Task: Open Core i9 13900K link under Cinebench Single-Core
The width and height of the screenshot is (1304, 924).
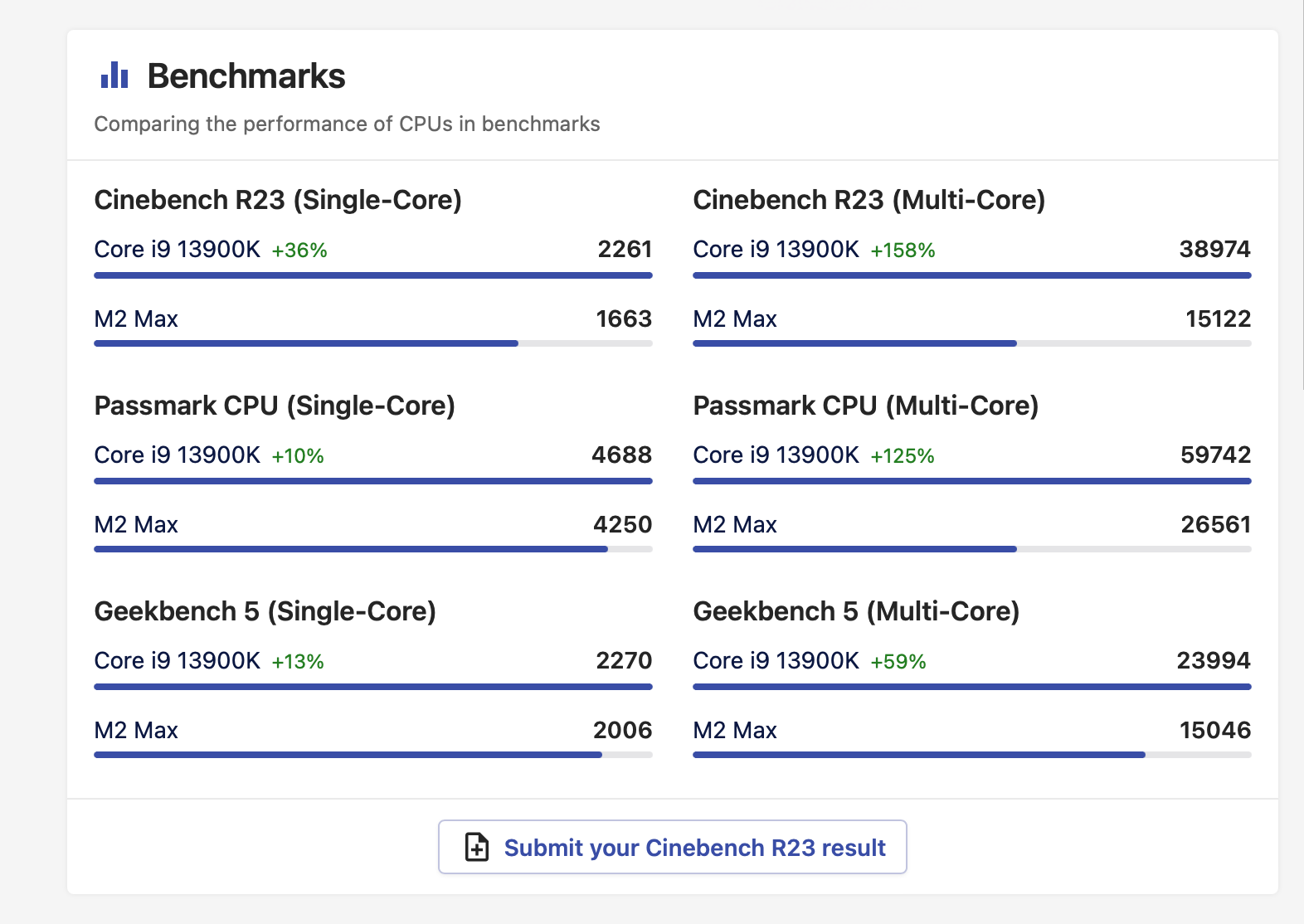Action: 178,250
